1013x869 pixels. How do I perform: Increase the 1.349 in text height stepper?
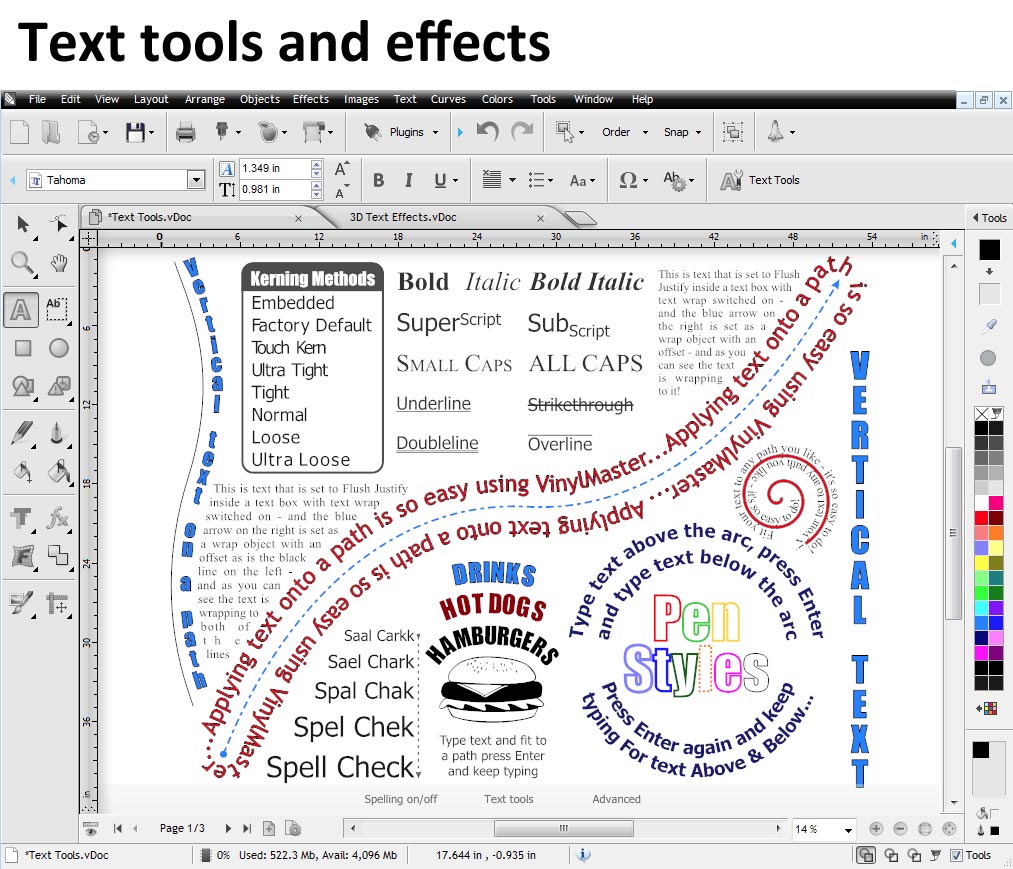(x=317, y=164)
